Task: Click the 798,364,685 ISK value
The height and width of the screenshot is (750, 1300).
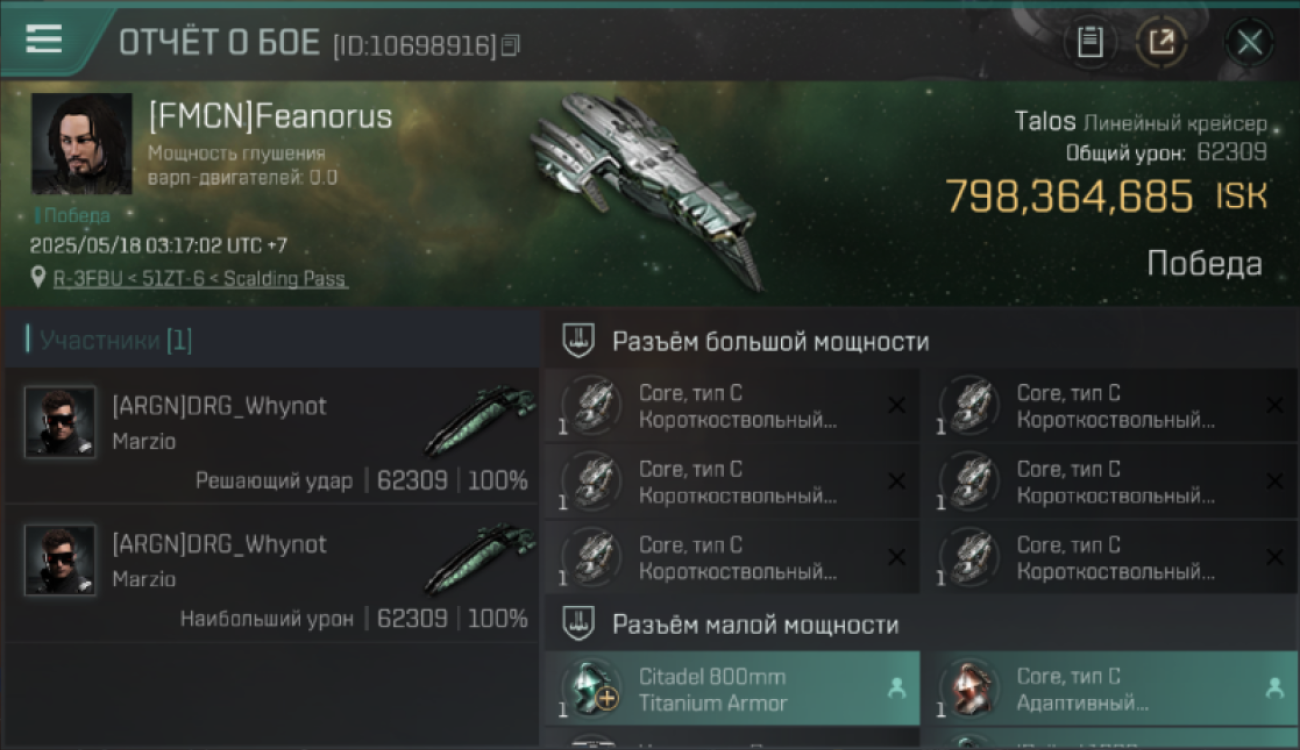Action: (1106, 196)
